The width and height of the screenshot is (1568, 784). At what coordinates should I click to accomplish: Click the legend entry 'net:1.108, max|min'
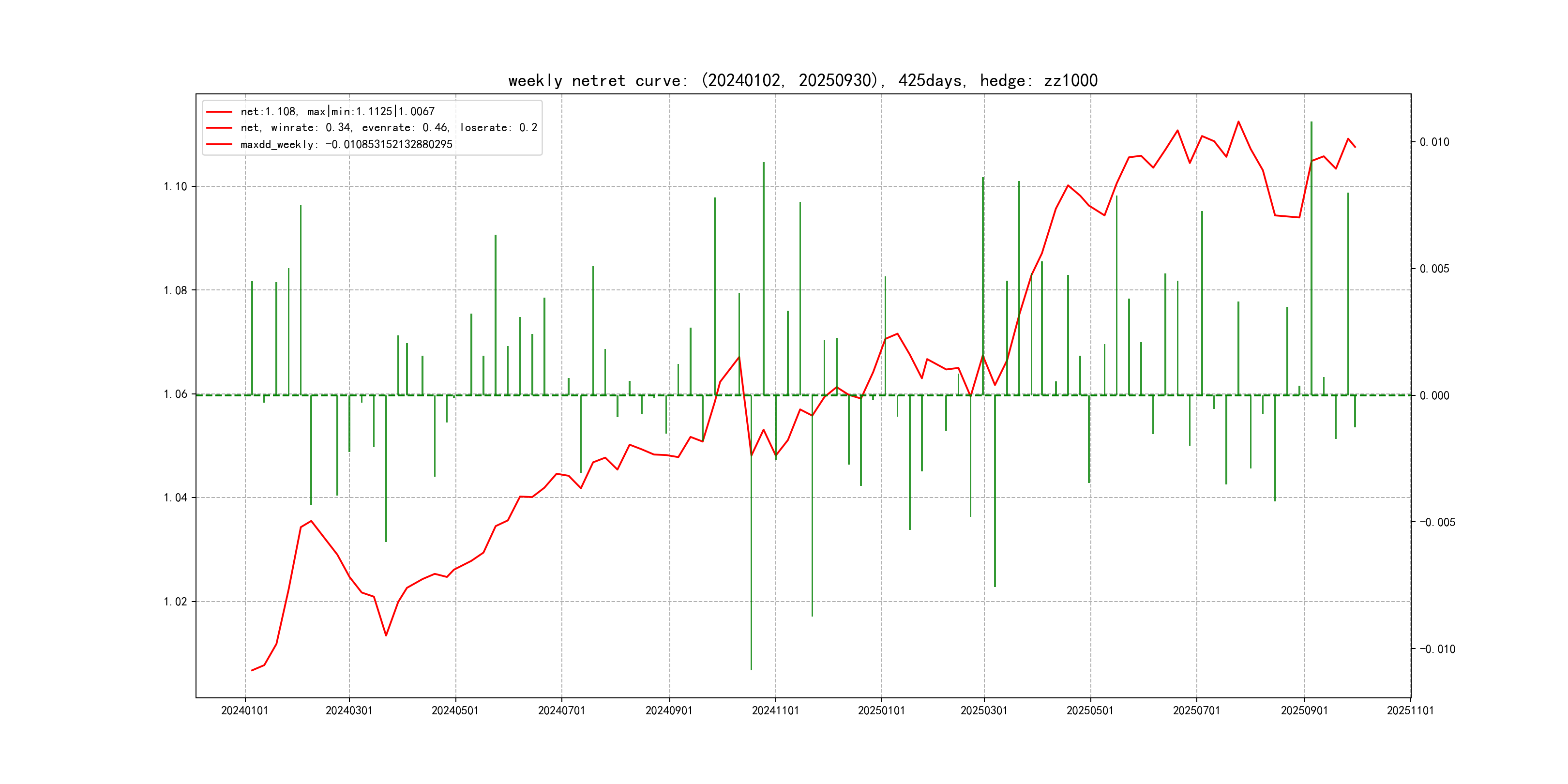click(x=337, y=111)
